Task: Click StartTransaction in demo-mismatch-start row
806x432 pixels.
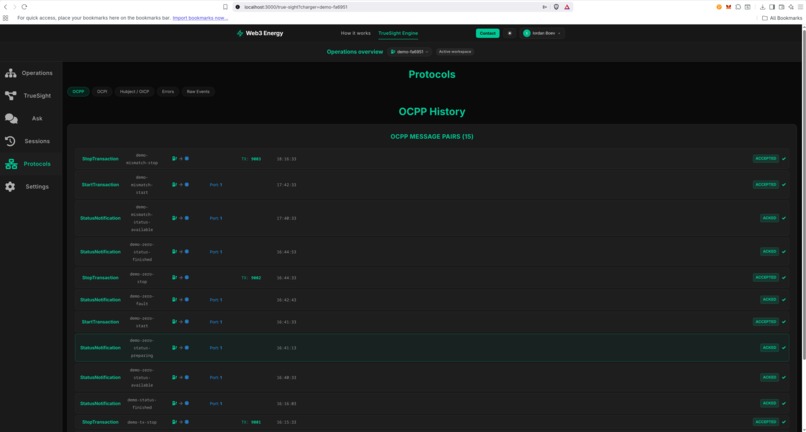Action: [x=100, y=185]
